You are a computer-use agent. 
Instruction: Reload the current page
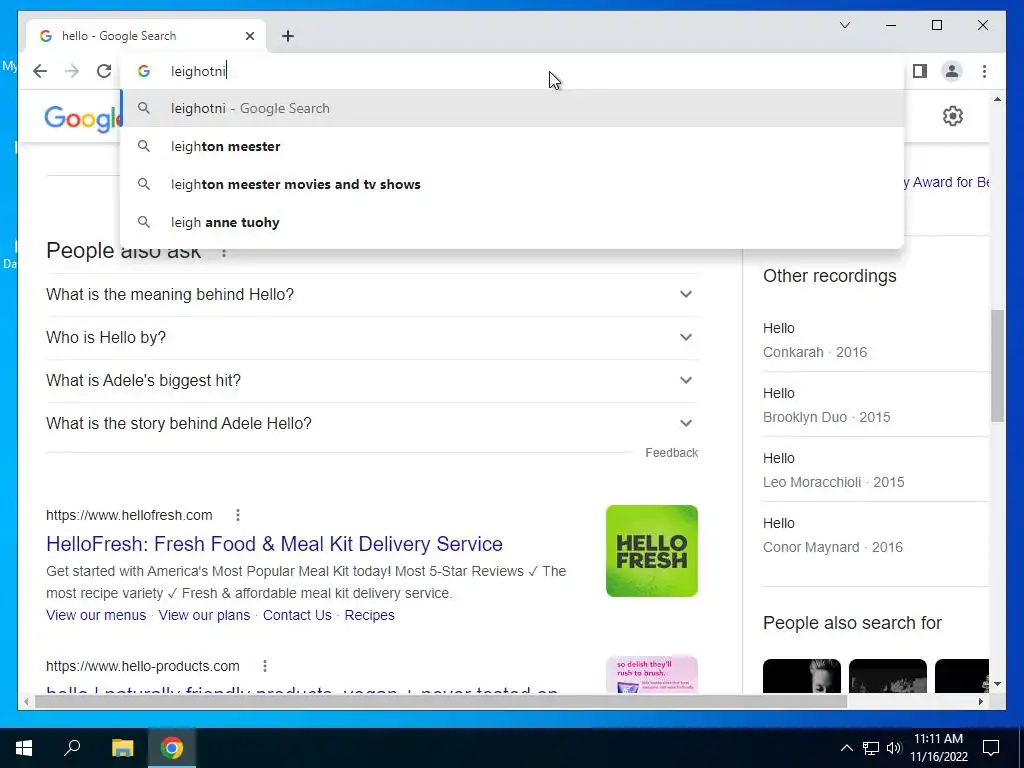point(104,71)
